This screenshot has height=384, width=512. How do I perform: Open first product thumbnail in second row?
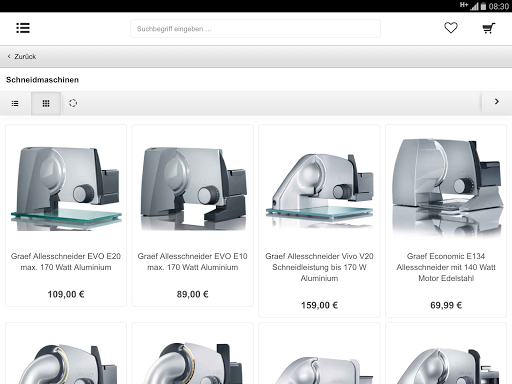[66, 363]
